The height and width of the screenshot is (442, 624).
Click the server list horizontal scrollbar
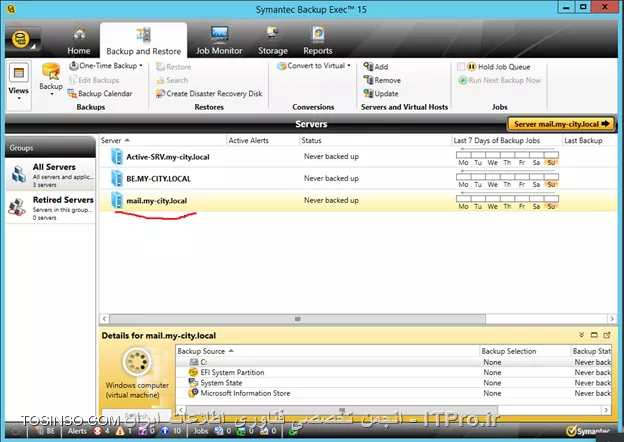click(298, 319)
